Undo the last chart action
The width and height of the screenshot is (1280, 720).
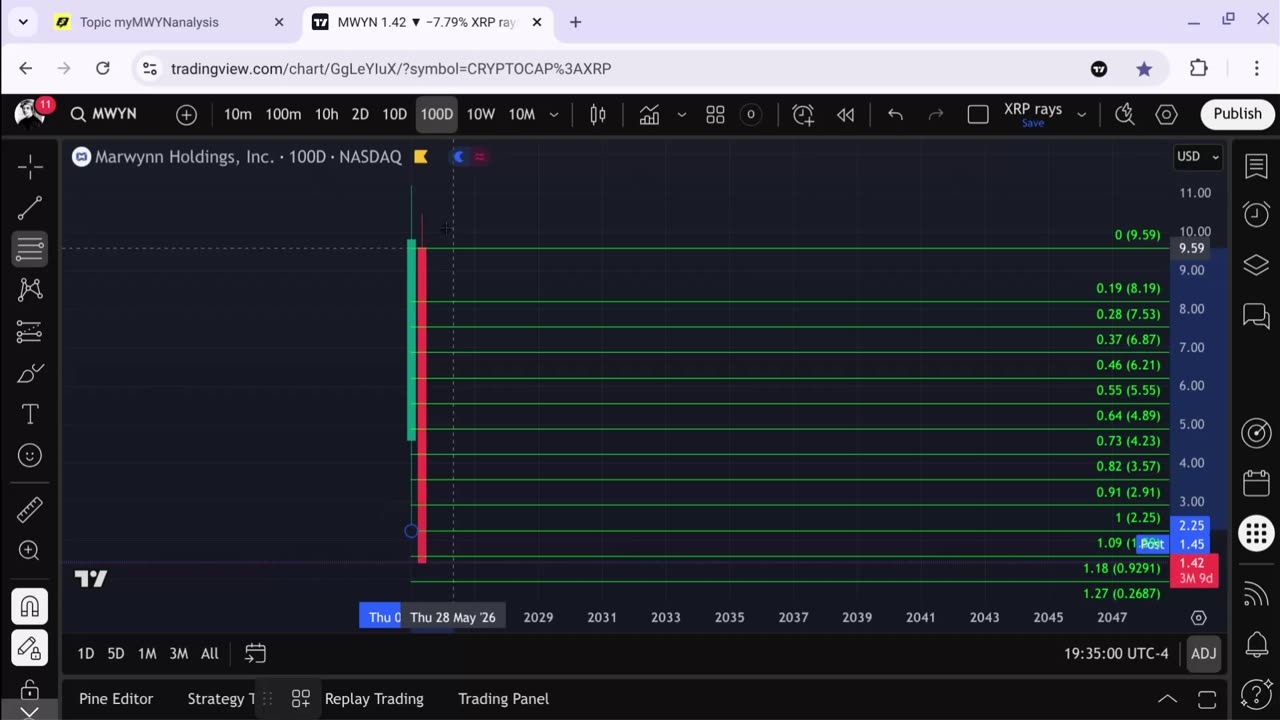click(x=895, y=115)
